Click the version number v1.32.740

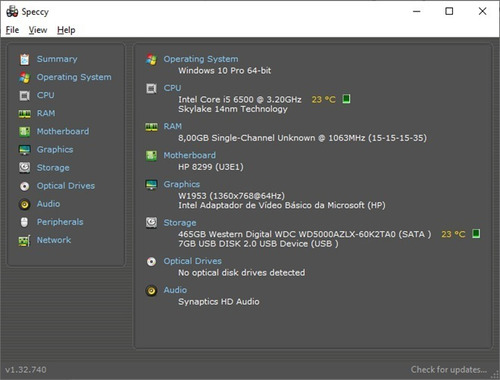[26, 370]
